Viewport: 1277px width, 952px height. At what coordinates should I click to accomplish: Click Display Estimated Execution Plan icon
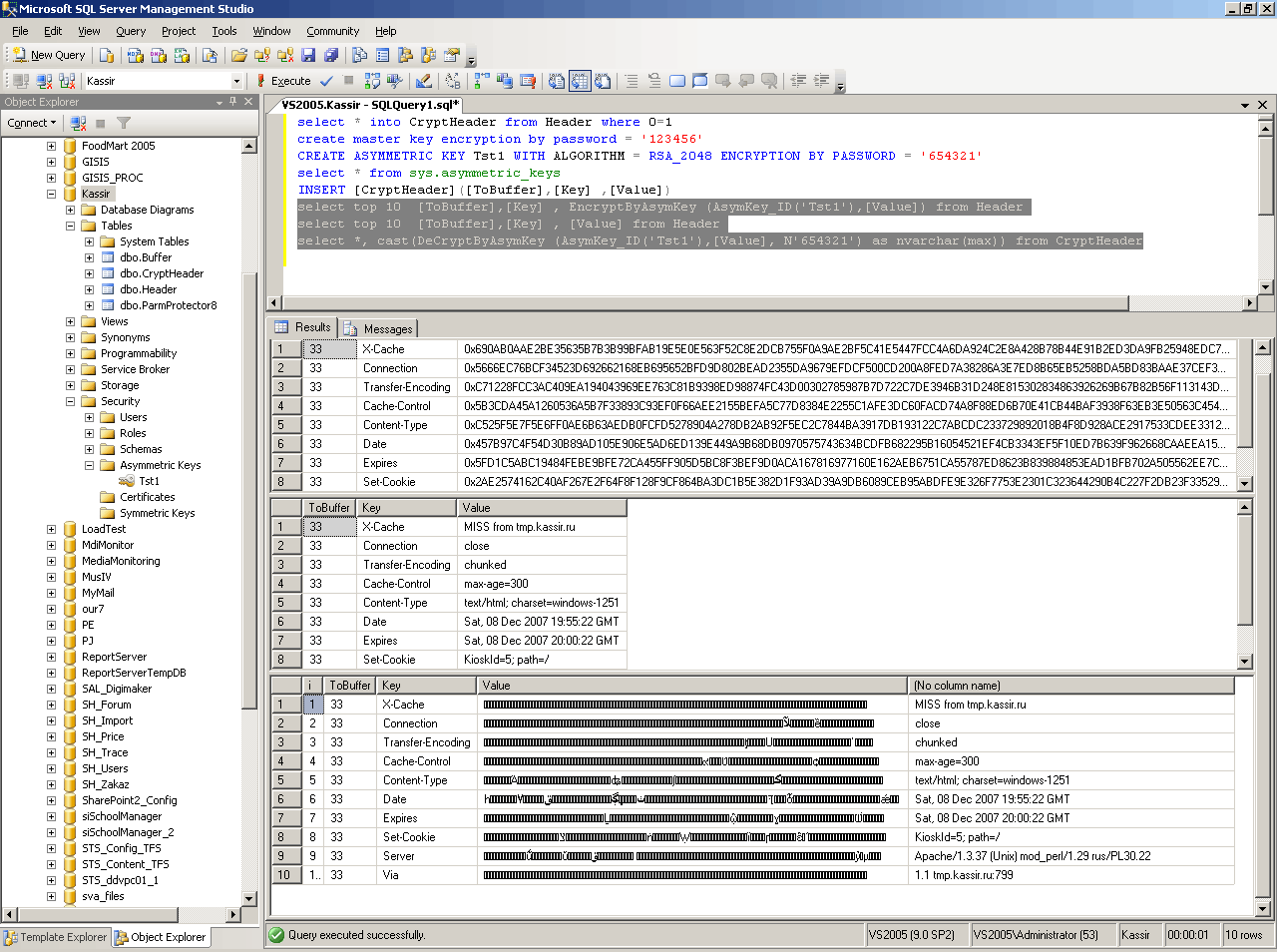[372, 81]
